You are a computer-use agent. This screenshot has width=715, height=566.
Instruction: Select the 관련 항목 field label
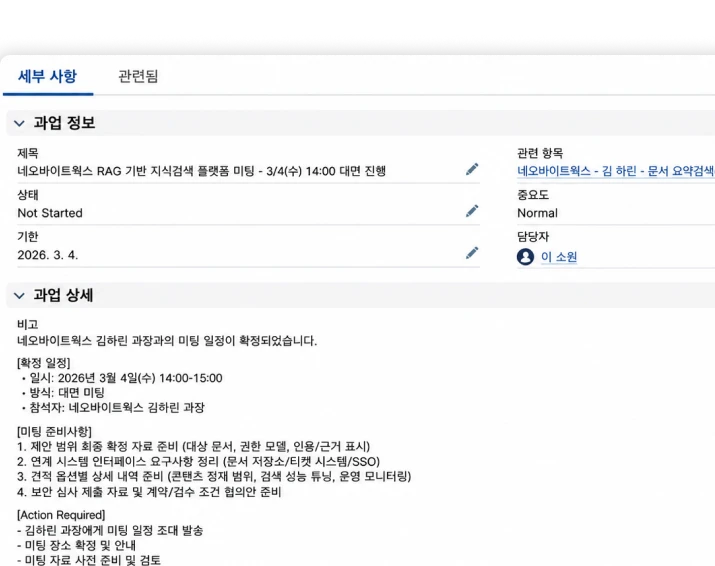click(x=540, y=153)
